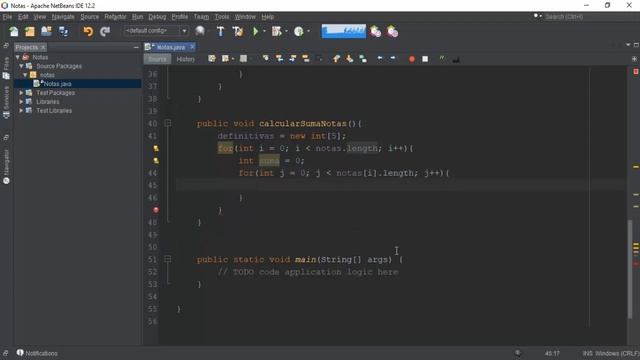Undo the last edit with orange arrow
The width and height of the screenshot is (640, 360).
[88, 31]
